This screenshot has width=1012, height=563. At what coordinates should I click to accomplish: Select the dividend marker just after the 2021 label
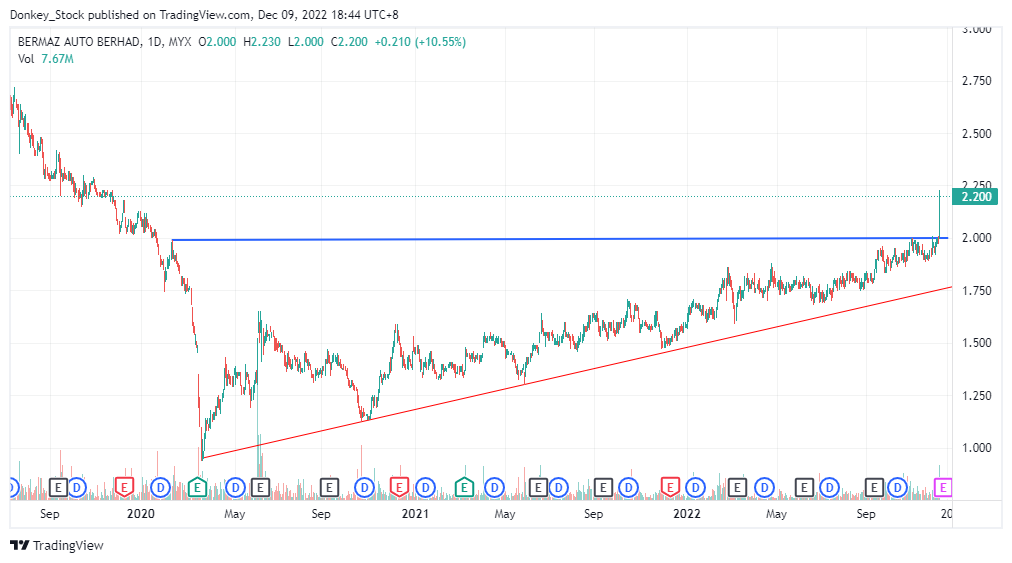(425, 487)
